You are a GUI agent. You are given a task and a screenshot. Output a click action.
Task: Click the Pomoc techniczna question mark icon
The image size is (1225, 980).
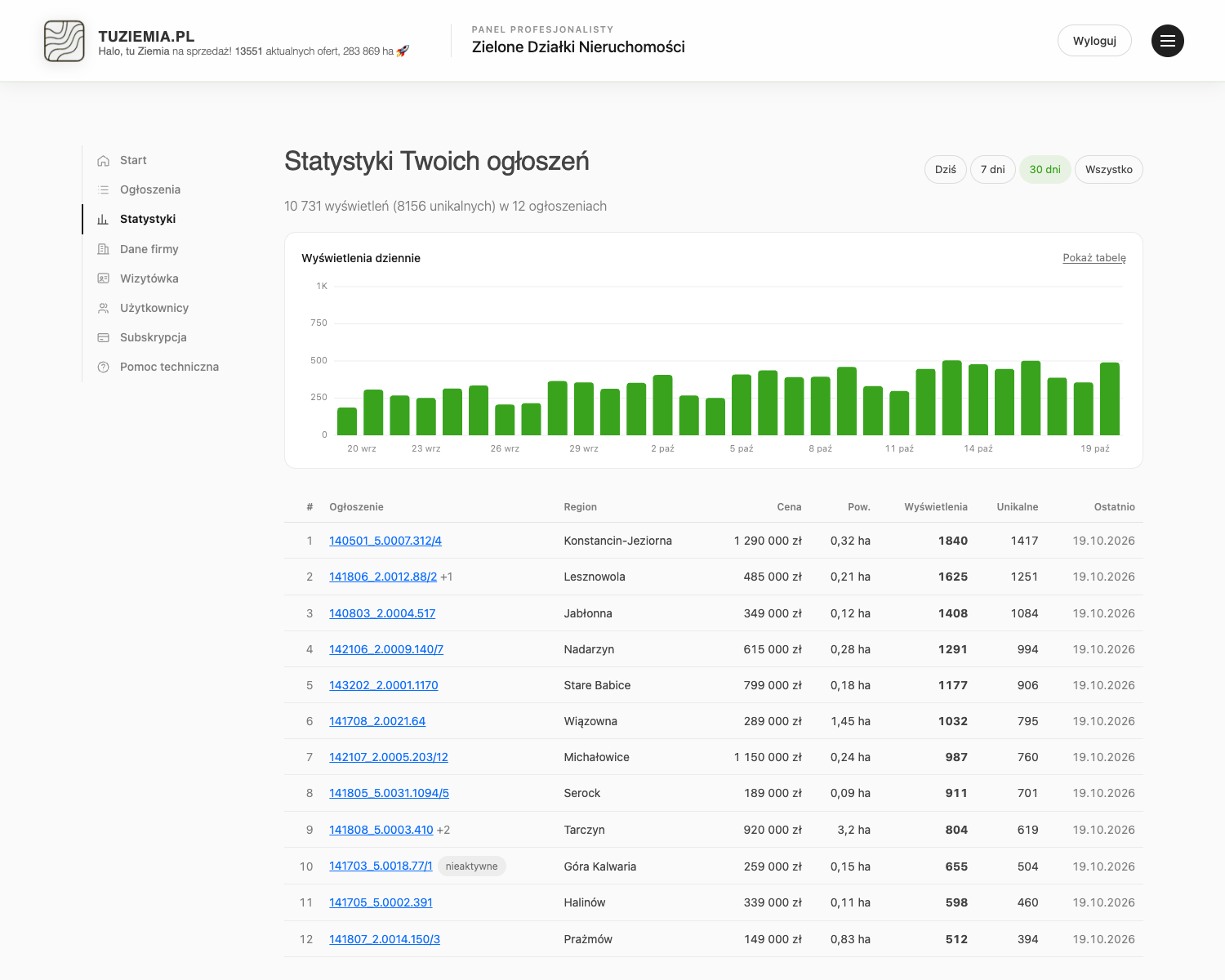pos(103,367)
